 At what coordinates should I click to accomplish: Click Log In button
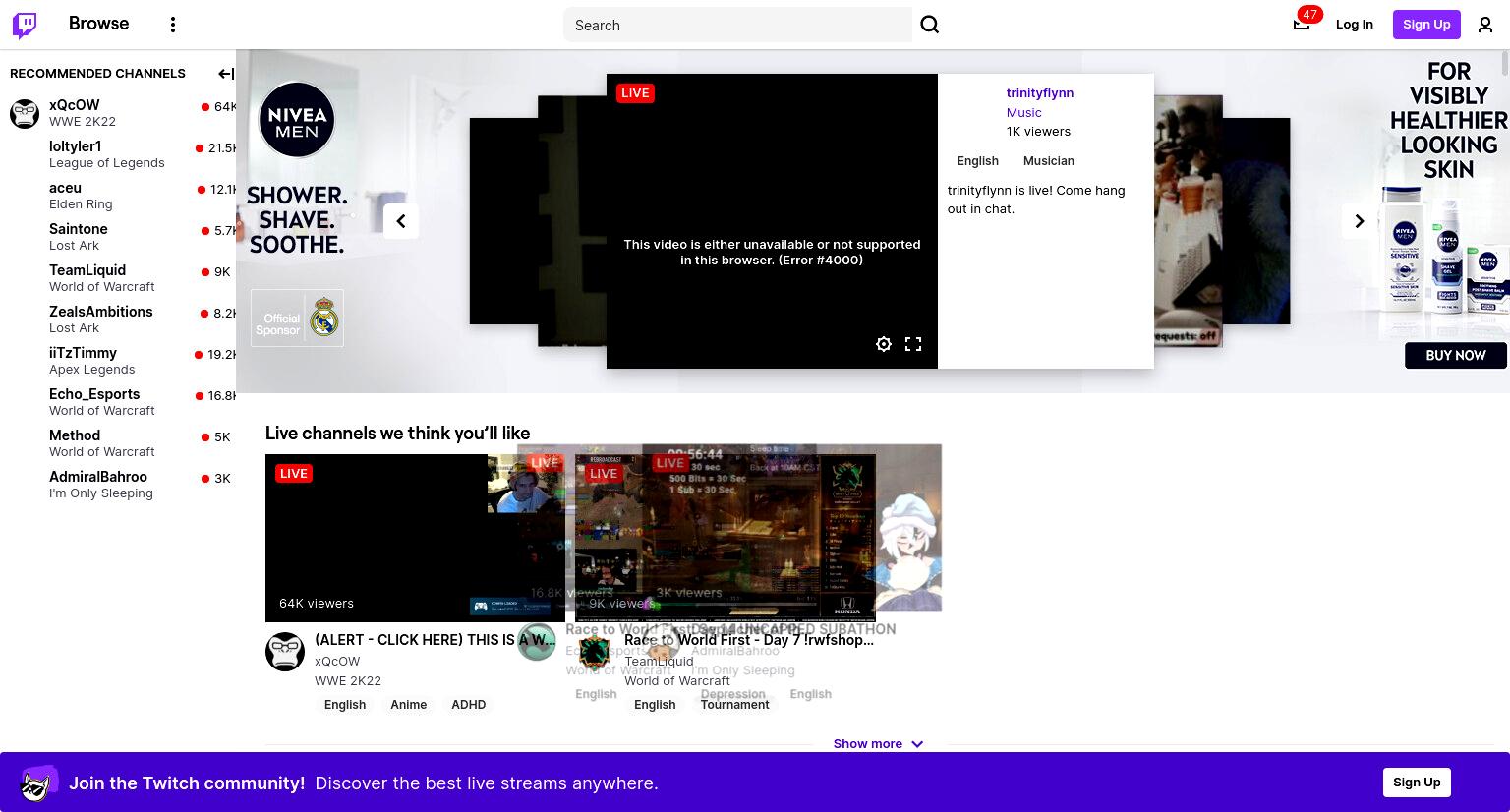[x=1354, y=25]
